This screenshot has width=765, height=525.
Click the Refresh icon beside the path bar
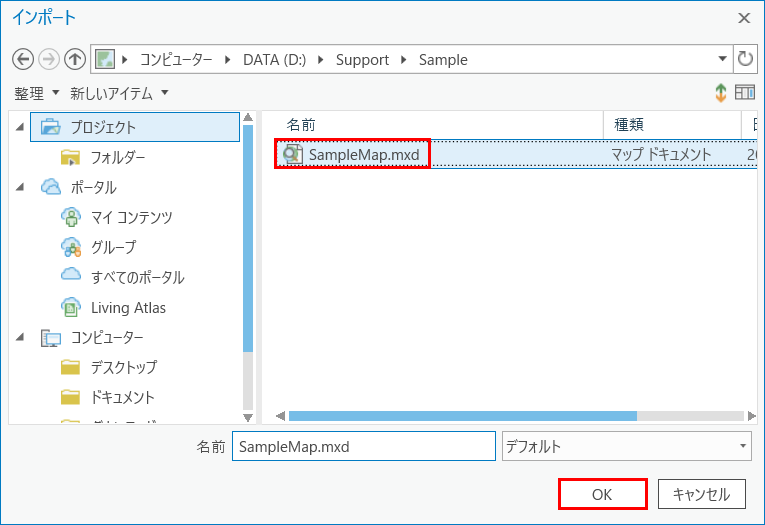(x=745, y=59)
